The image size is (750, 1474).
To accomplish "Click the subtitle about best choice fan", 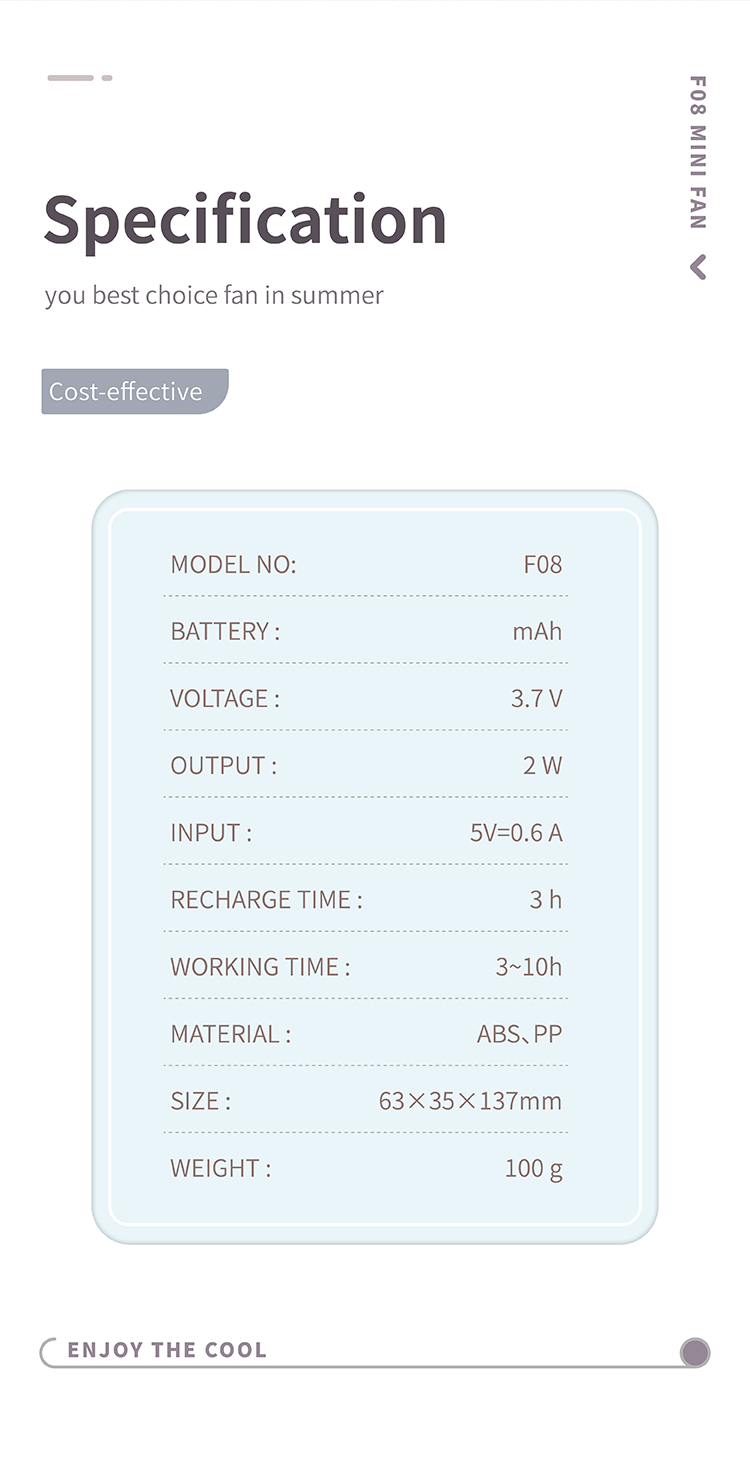I will coord(214,296).
